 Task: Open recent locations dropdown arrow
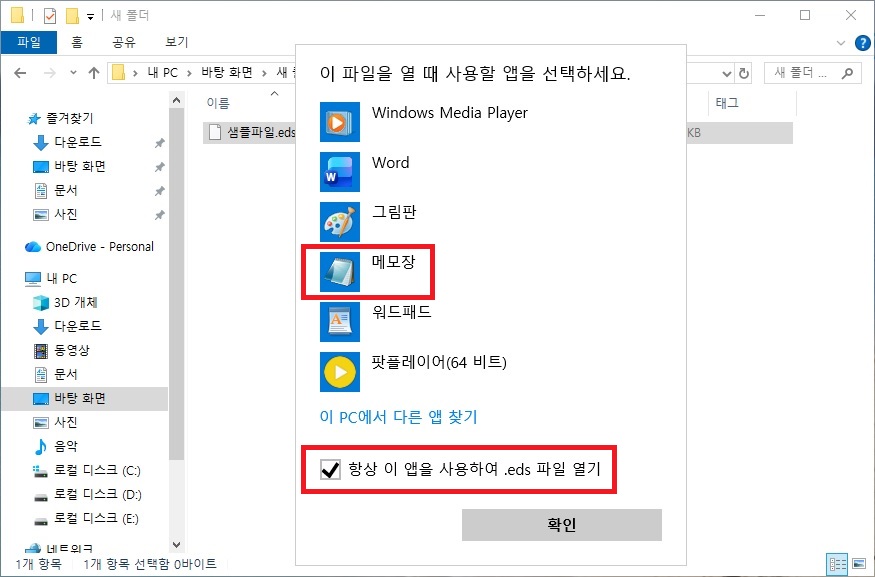(73, 73)
